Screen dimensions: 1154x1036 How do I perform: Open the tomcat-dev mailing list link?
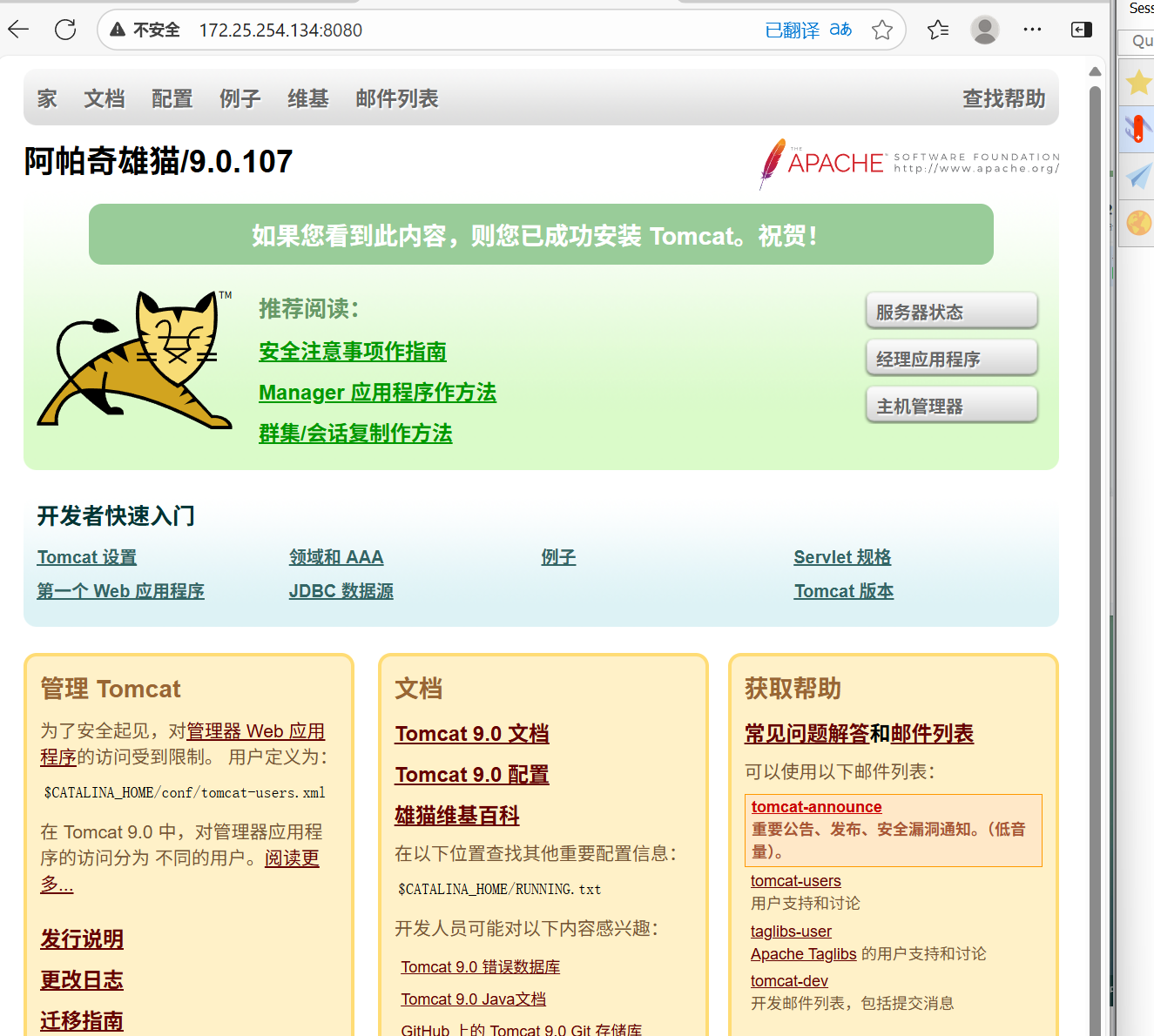pos(789,981)
